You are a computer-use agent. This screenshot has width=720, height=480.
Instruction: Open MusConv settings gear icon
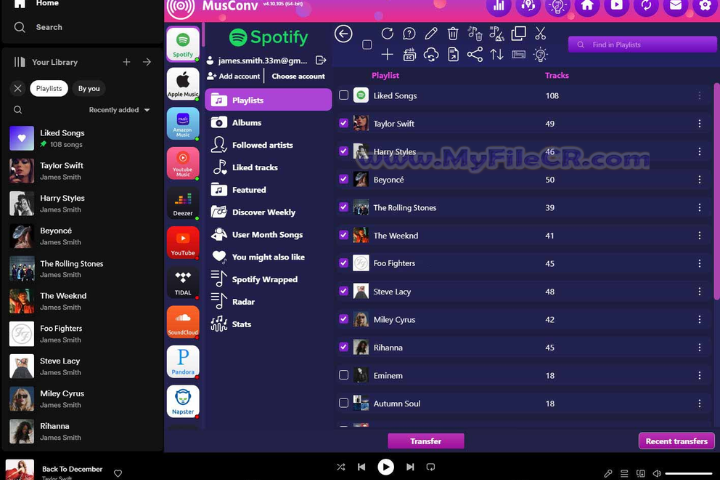(705, 6)
